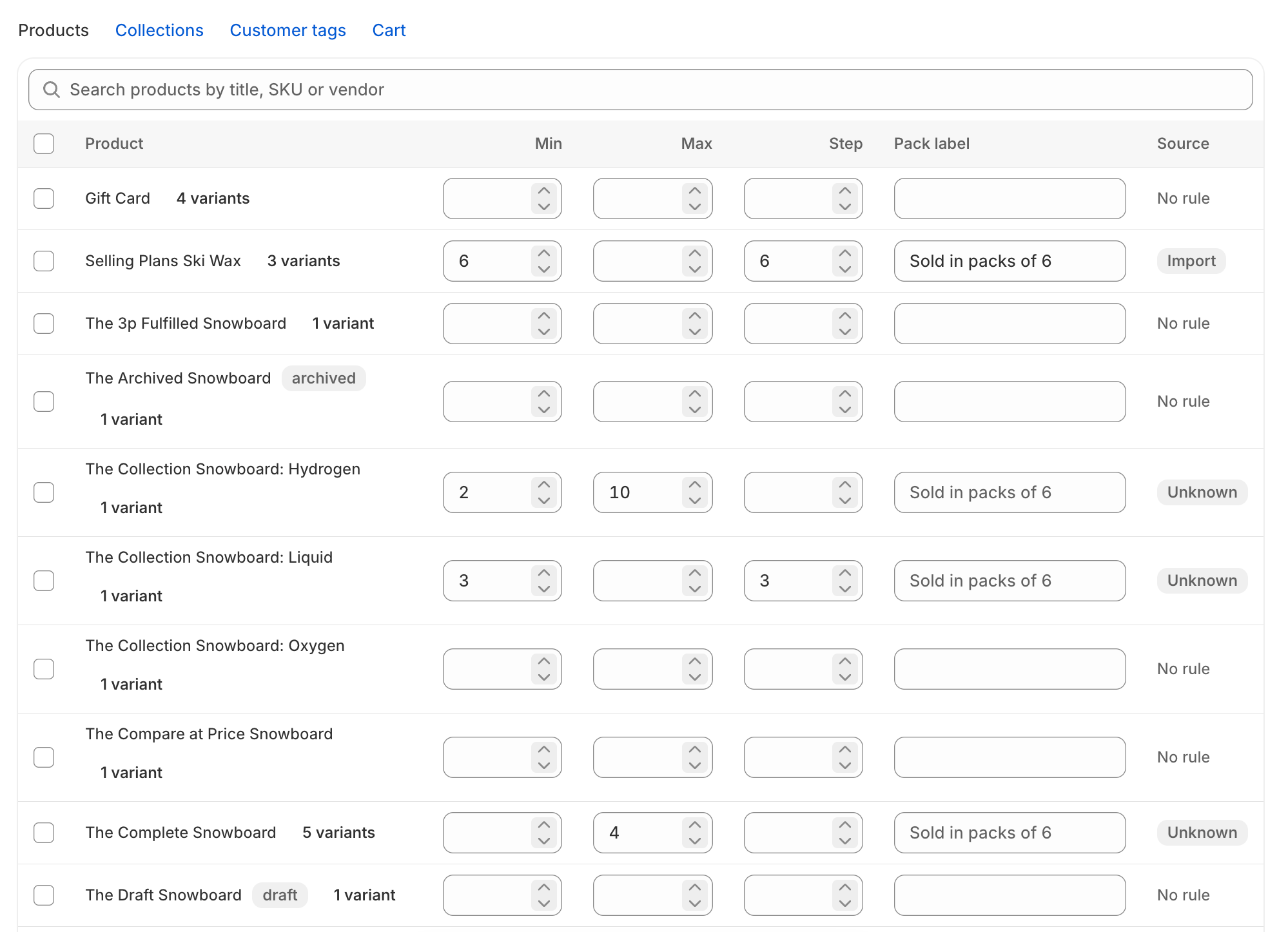
Task: Increase Step value for Selling Plans Ski Wax
Action: (x=845, y=253)
